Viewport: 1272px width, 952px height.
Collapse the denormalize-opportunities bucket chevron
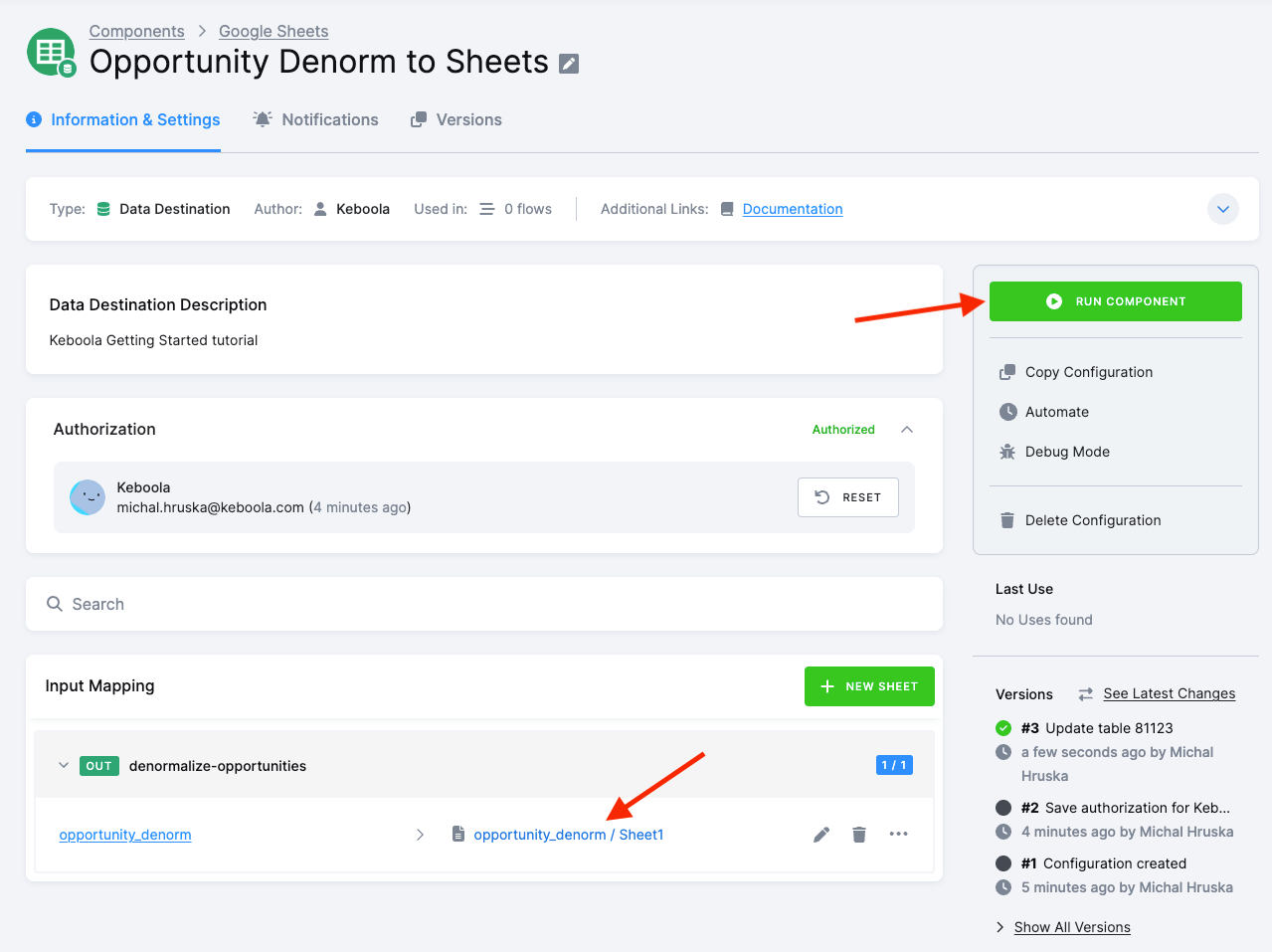[64, 766]
